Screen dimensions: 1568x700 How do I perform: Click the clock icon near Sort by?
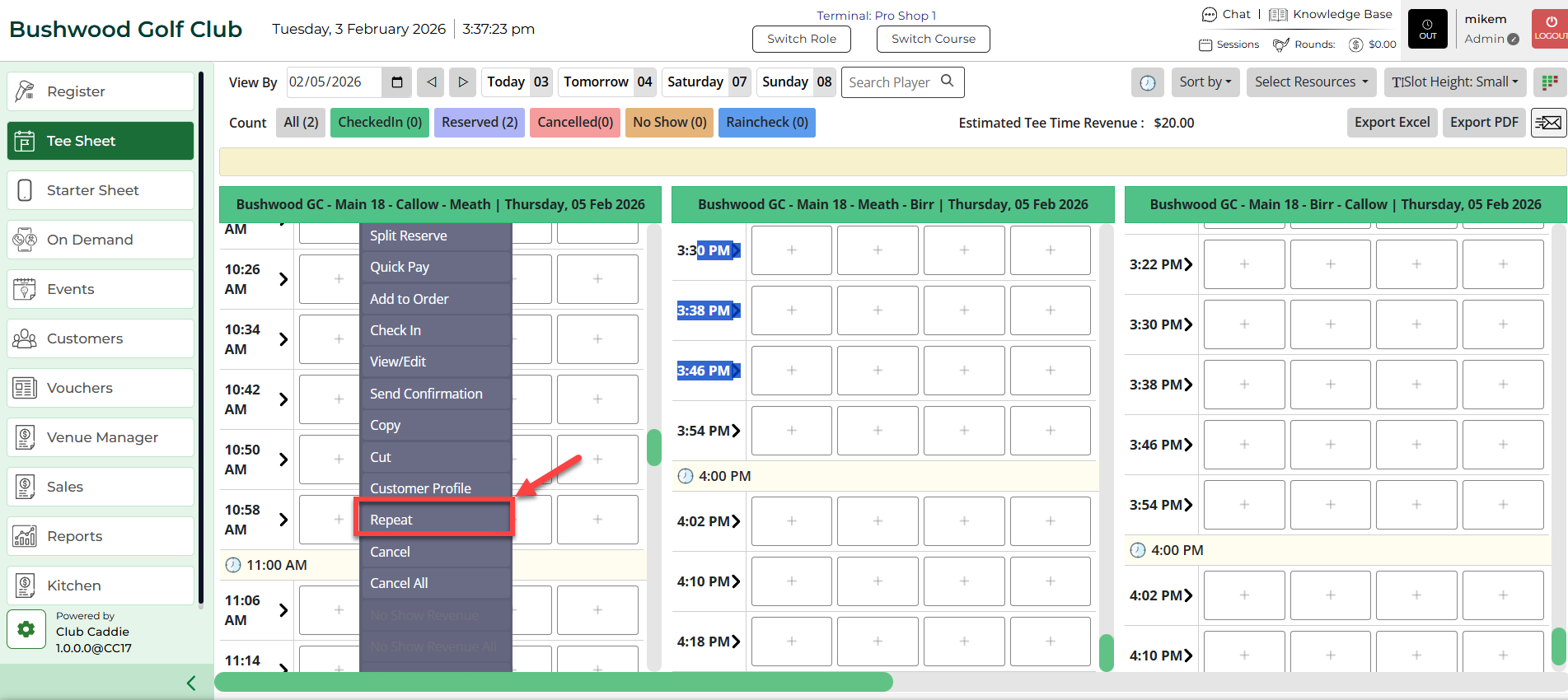(1147, 82)
